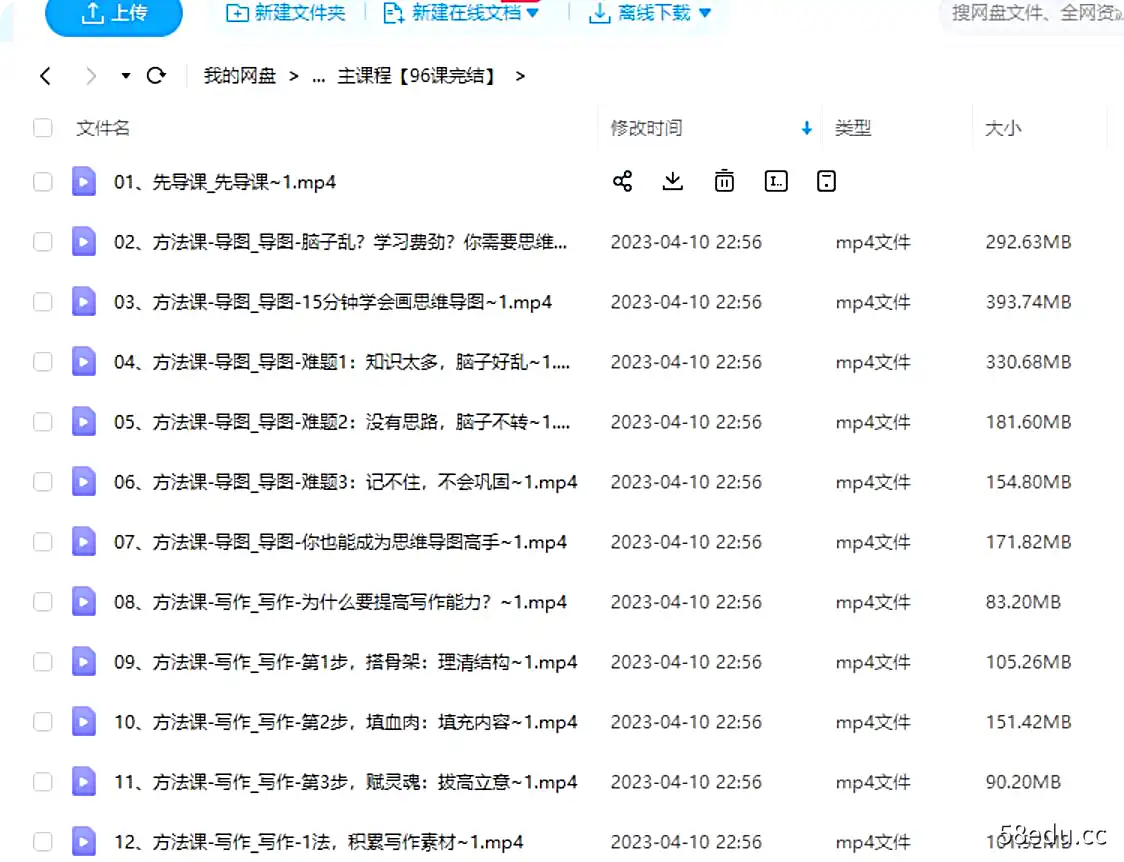Click the video thumbnail of 03、方法课-导图
Viewport: 1124px width, 862px height.
(x=84, y=301)
